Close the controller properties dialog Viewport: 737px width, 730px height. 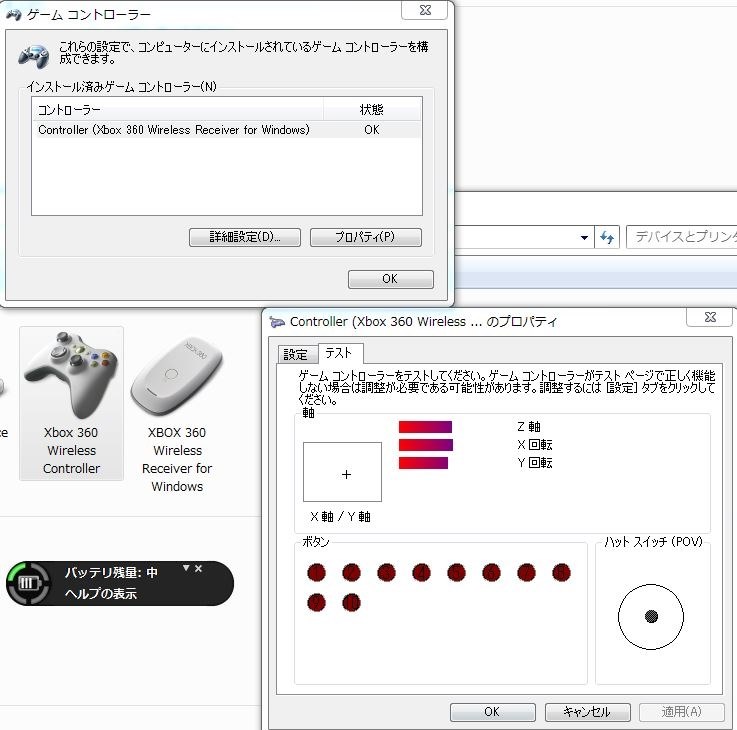tap(710, 317)
